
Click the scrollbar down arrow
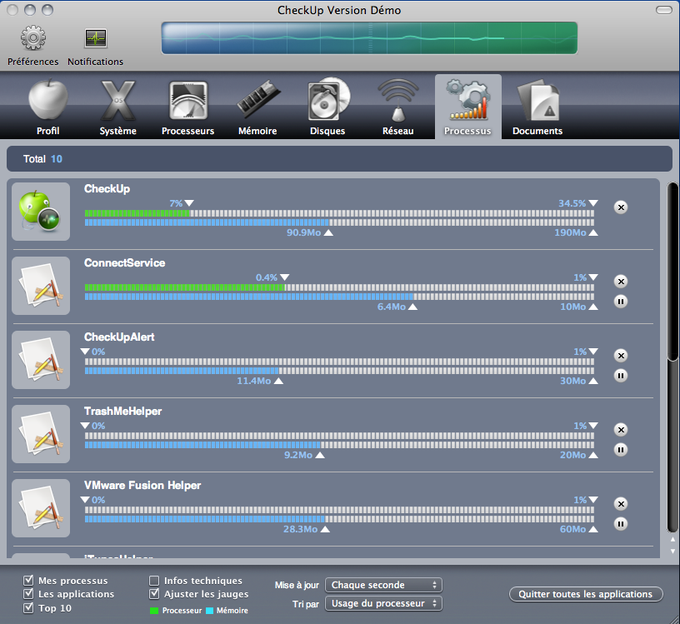[x=673, y=551]
